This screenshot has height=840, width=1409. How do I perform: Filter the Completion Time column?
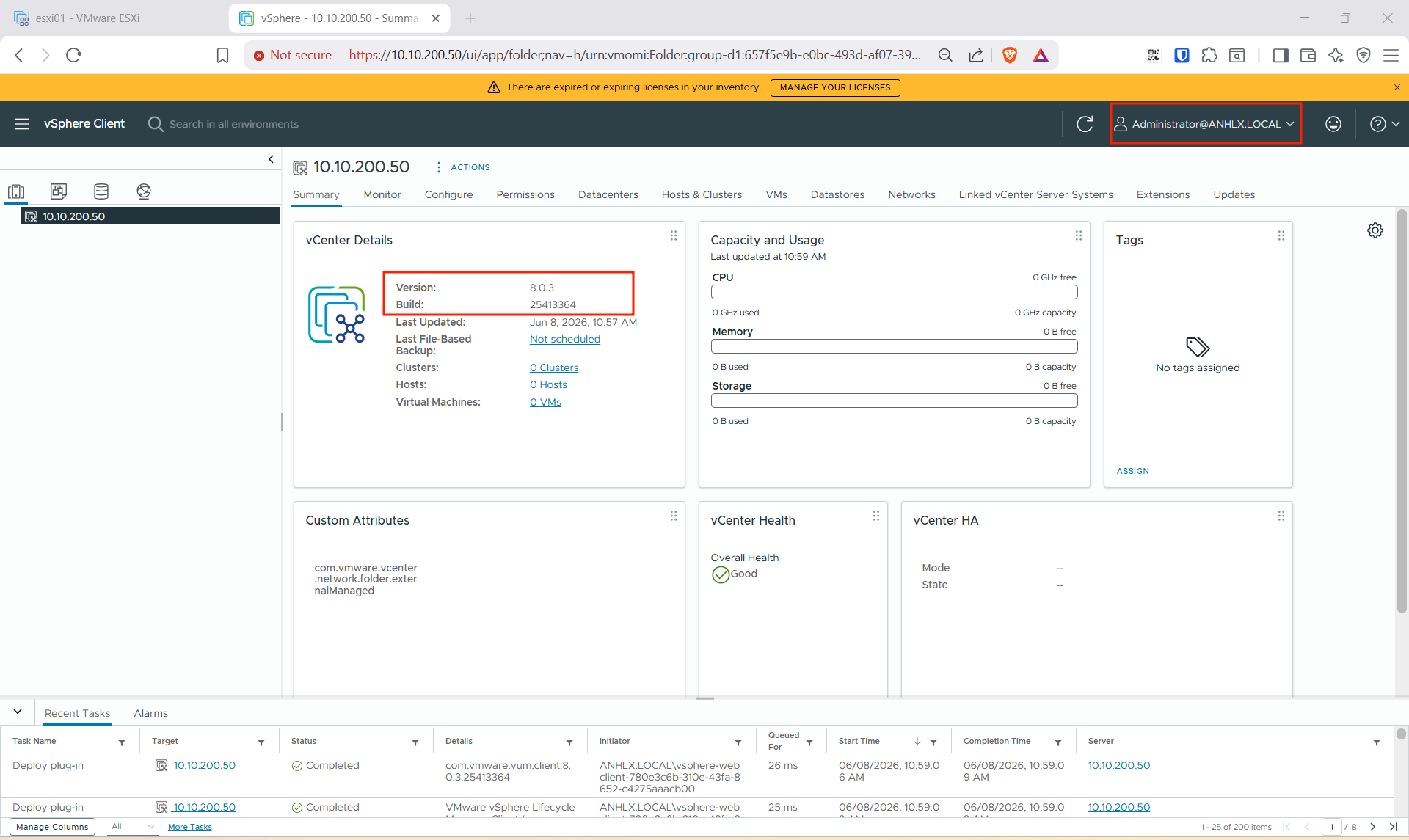click(x=1058, y=742)
